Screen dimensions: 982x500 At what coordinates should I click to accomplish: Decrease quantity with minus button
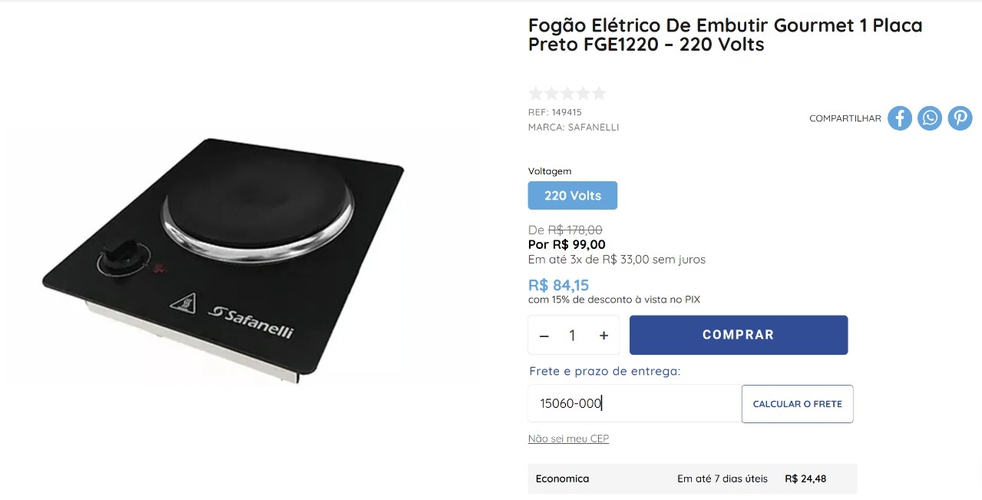pos(544,336)
